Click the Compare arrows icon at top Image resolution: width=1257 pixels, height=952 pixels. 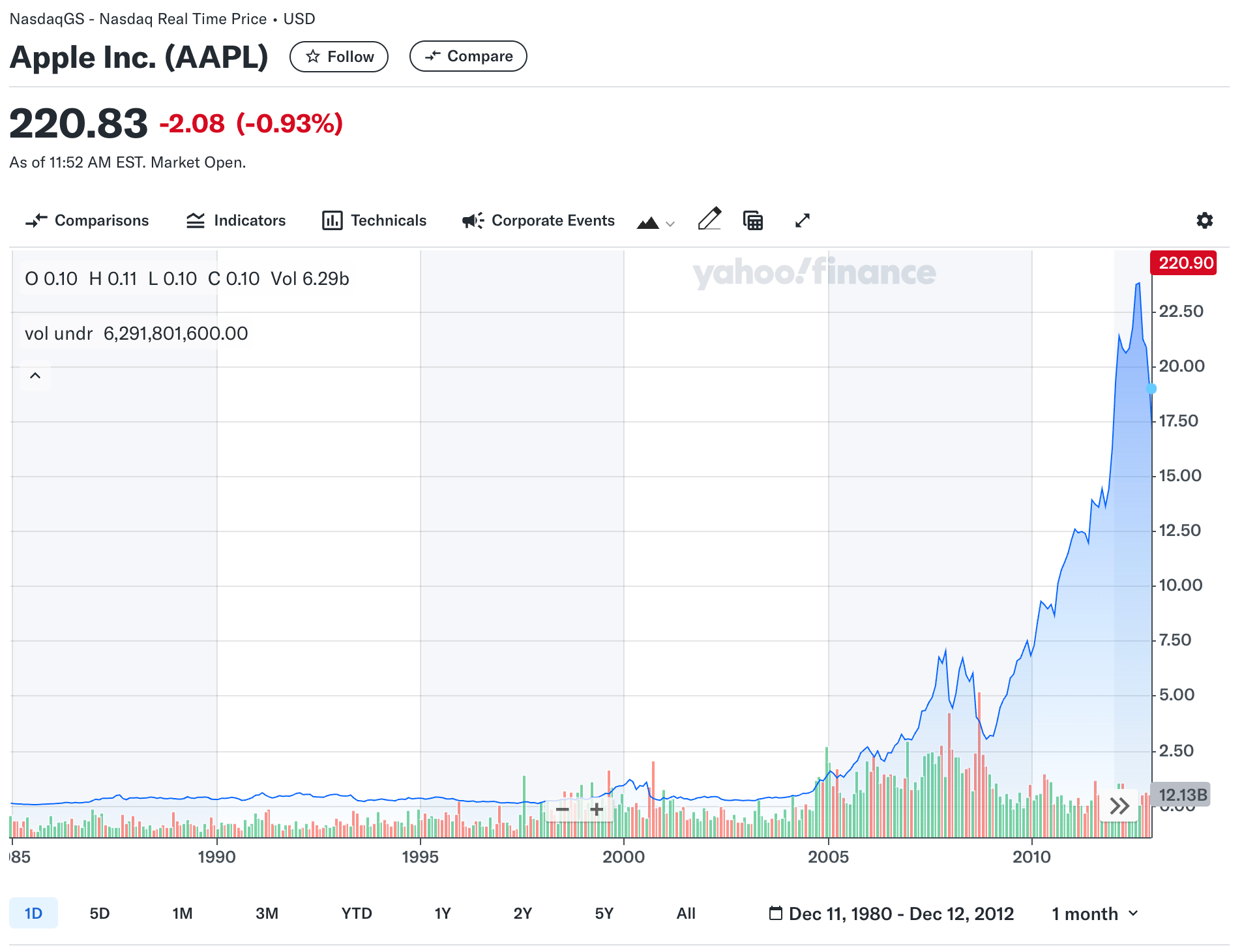(x=433, y=56)
